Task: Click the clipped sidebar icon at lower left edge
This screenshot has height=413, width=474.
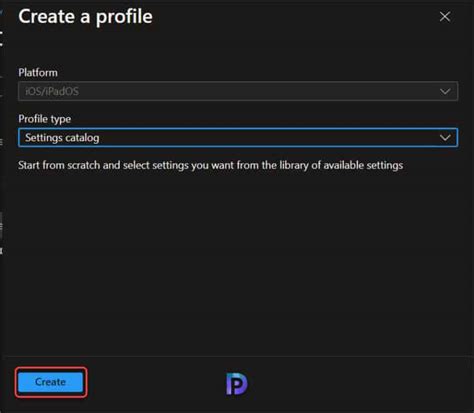Action: tap(1, 251)
